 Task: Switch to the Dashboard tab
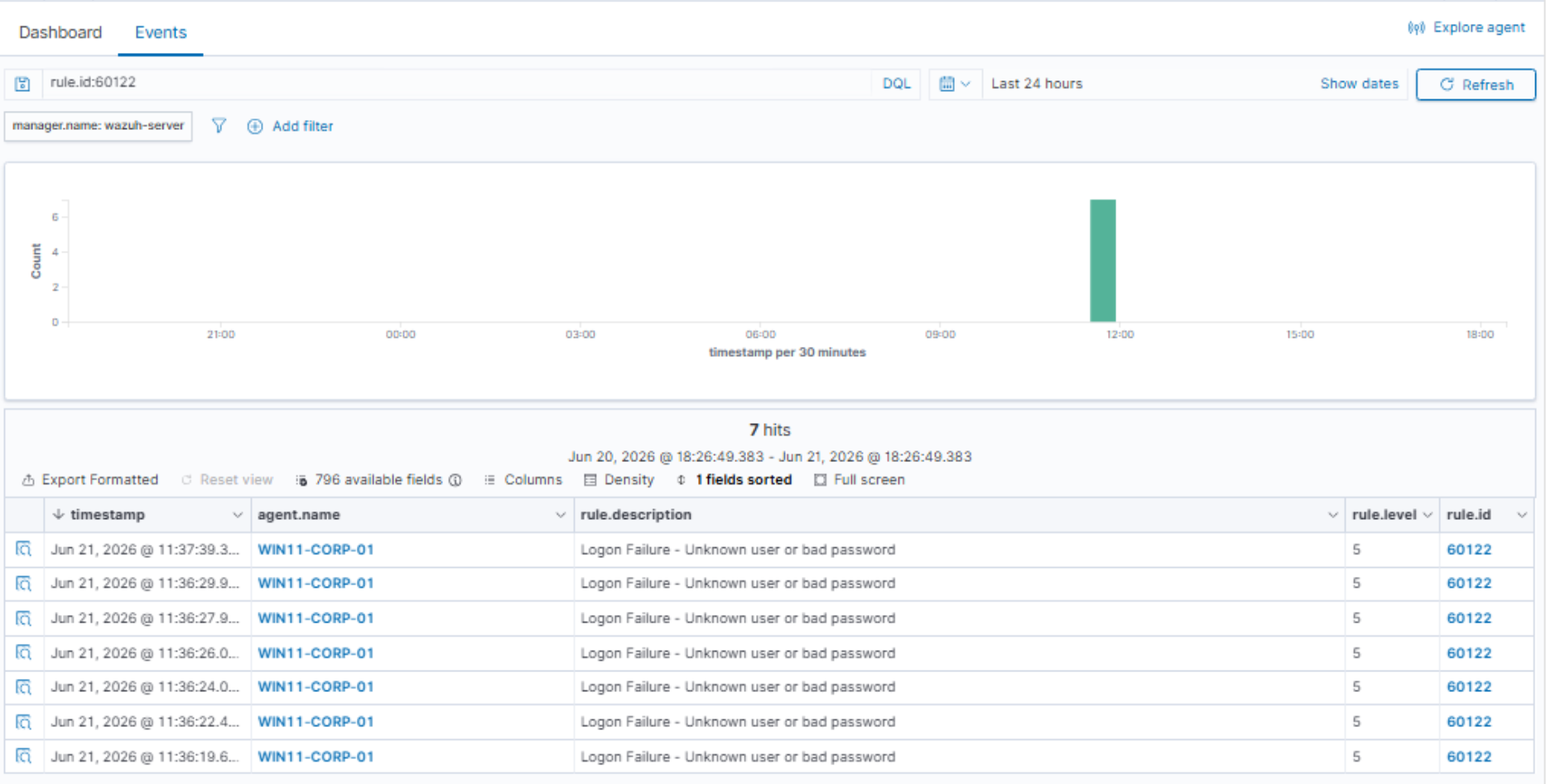click(60, 32)
